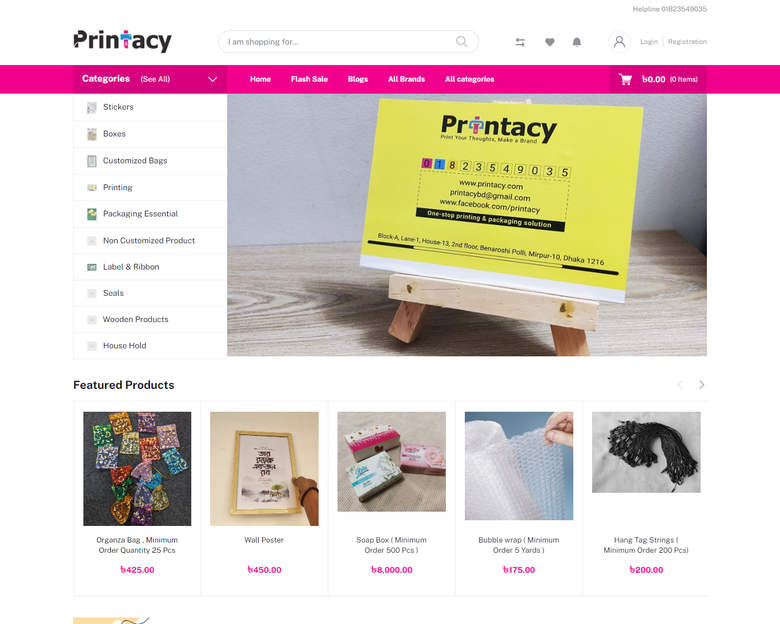Screen dimensions: 780x624
Task: Show previous featured products with left arrow
Action: coord(680,385)
